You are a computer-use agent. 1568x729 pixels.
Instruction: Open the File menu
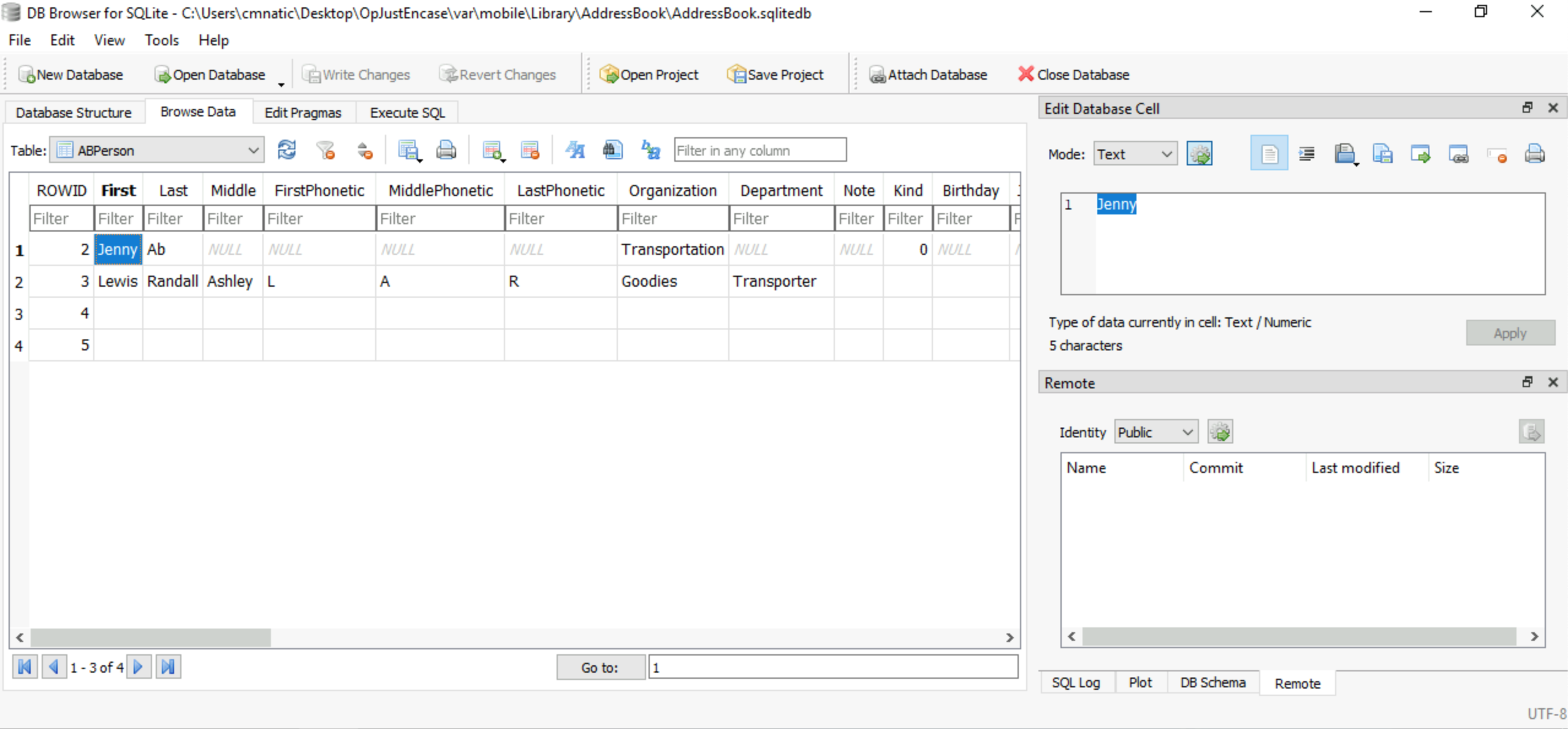click(20, 40)
